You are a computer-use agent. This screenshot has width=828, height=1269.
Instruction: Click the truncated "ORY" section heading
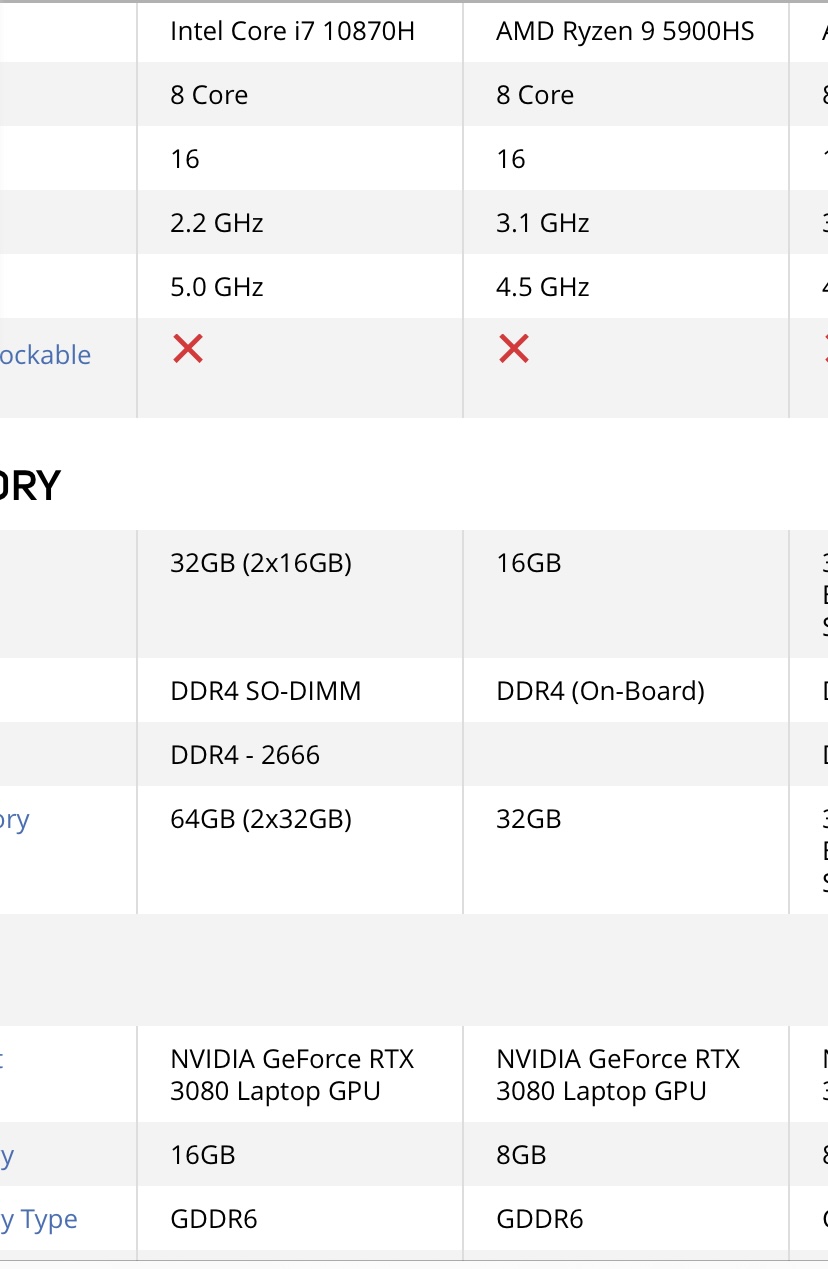coord(30,485)
